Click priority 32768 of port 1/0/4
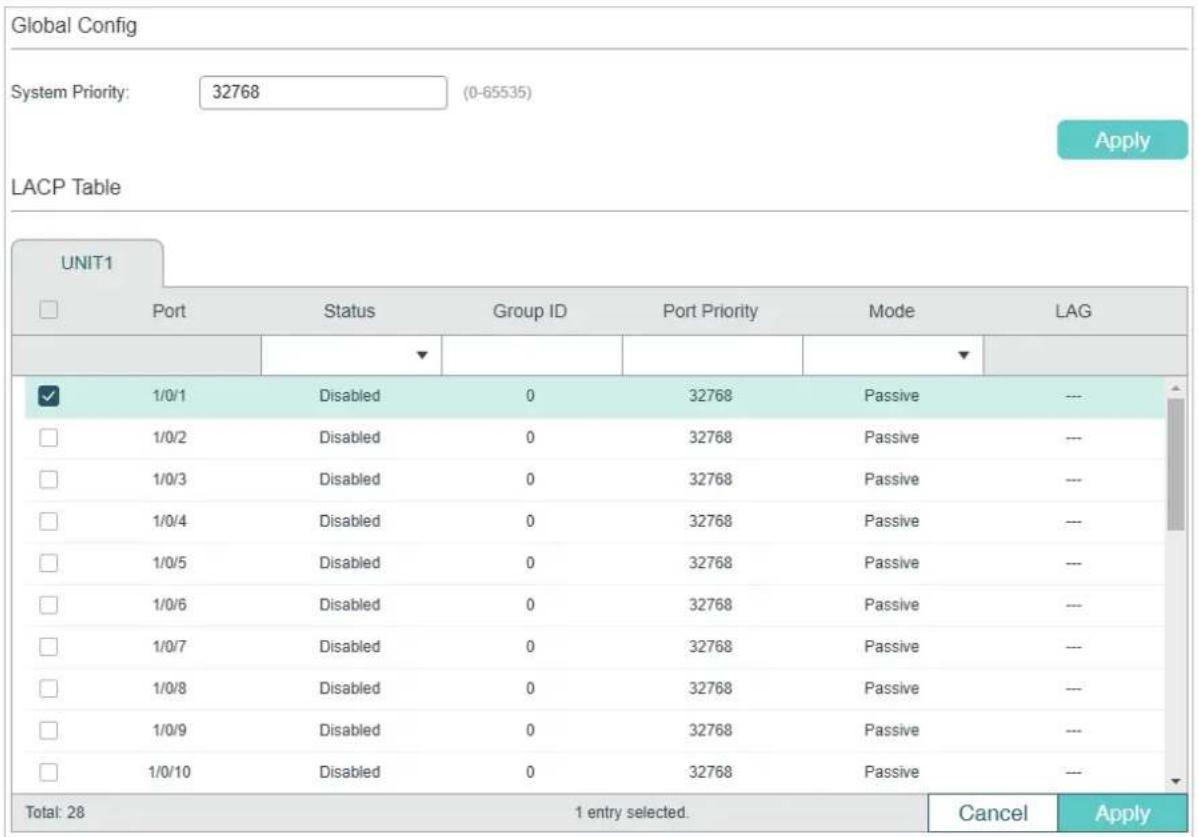Image resolution: width=1198 pixels, height=837 pixels. (x=710, y=521)
